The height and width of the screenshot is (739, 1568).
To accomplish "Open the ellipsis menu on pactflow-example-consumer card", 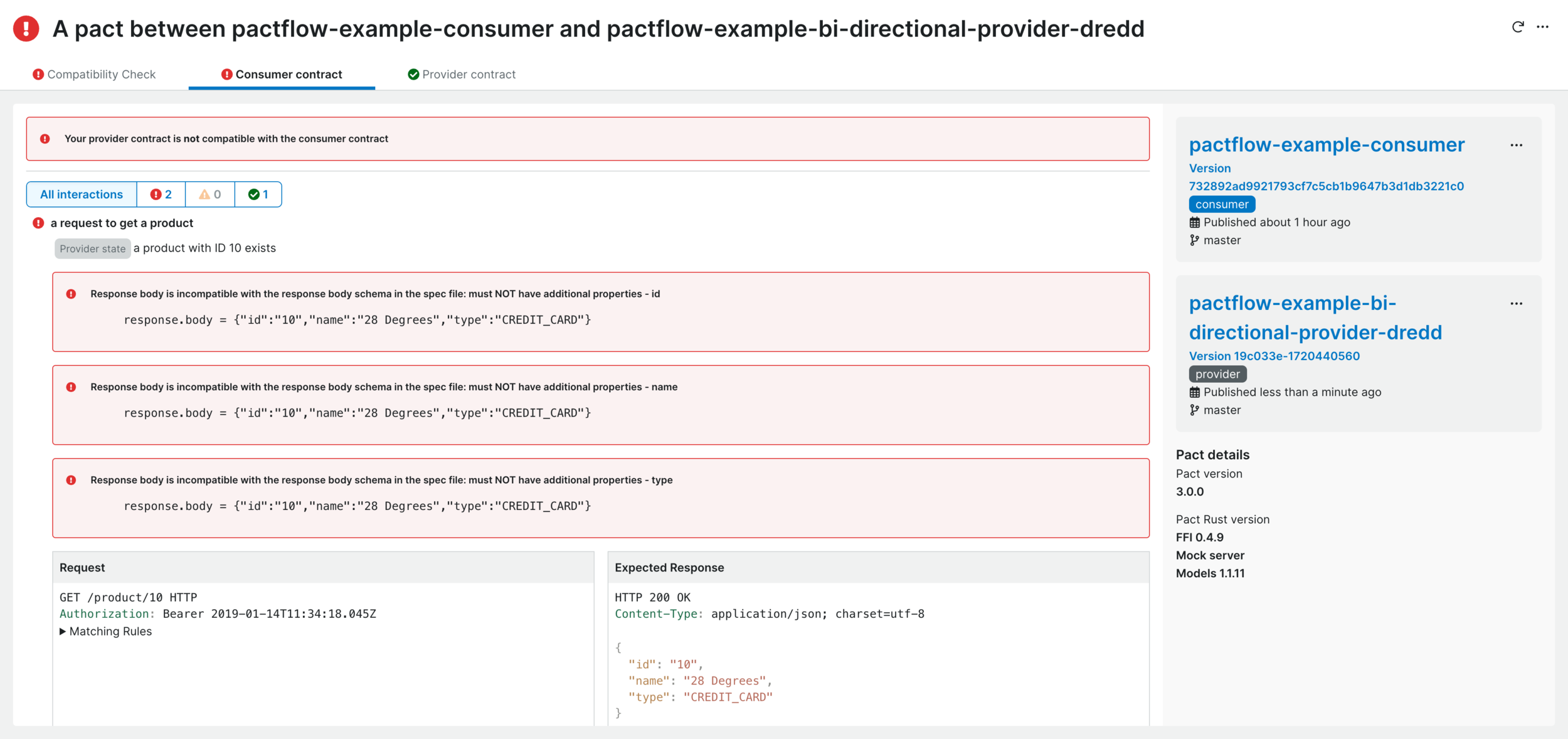I will tap(1517, 145).
